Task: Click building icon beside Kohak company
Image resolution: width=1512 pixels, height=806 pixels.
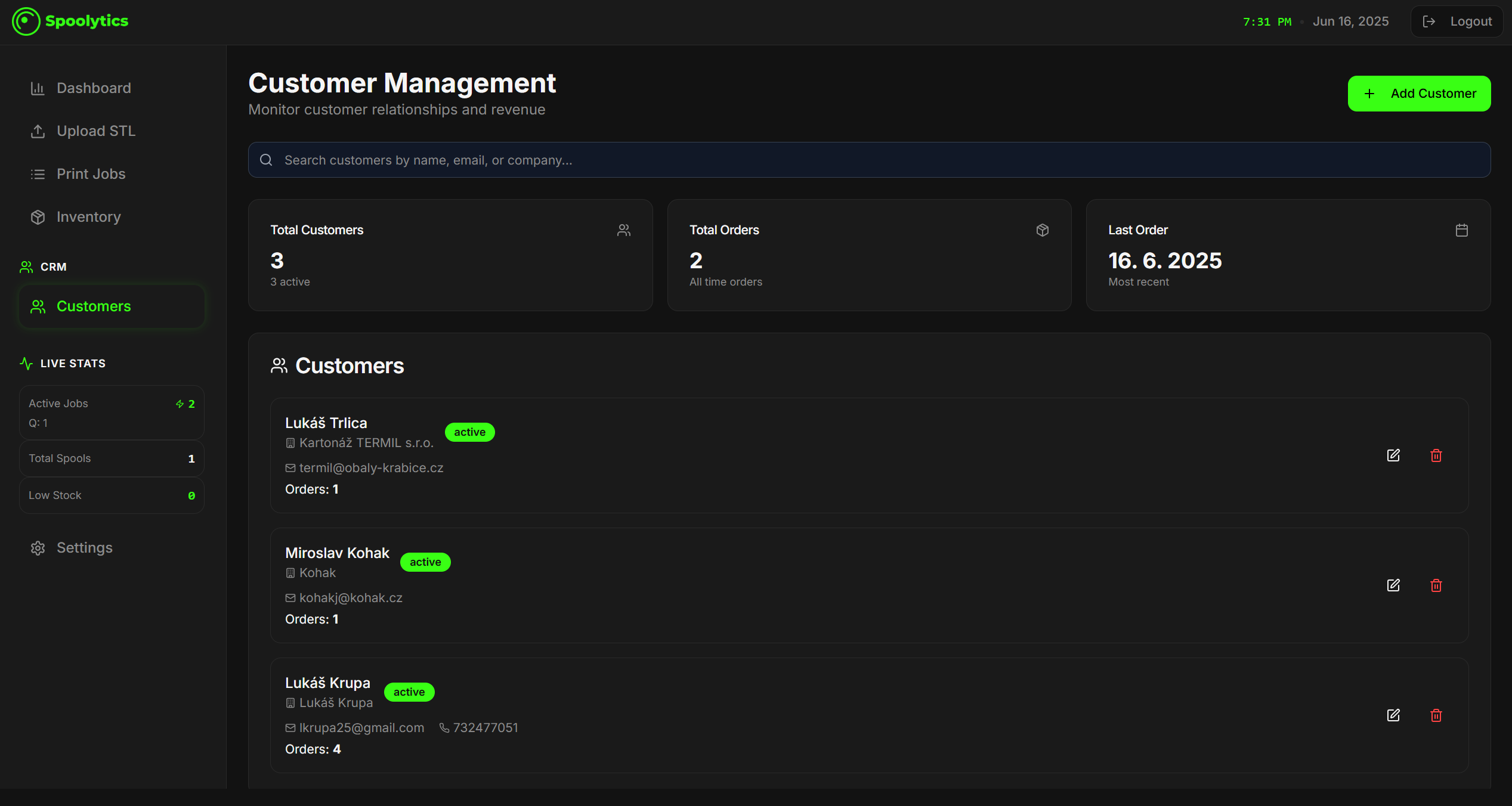Action: point(290,573)
